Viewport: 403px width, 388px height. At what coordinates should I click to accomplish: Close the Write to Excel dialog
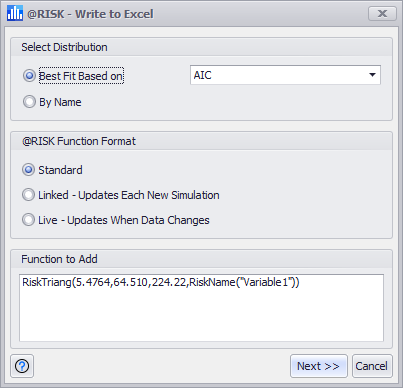[382, 13]
